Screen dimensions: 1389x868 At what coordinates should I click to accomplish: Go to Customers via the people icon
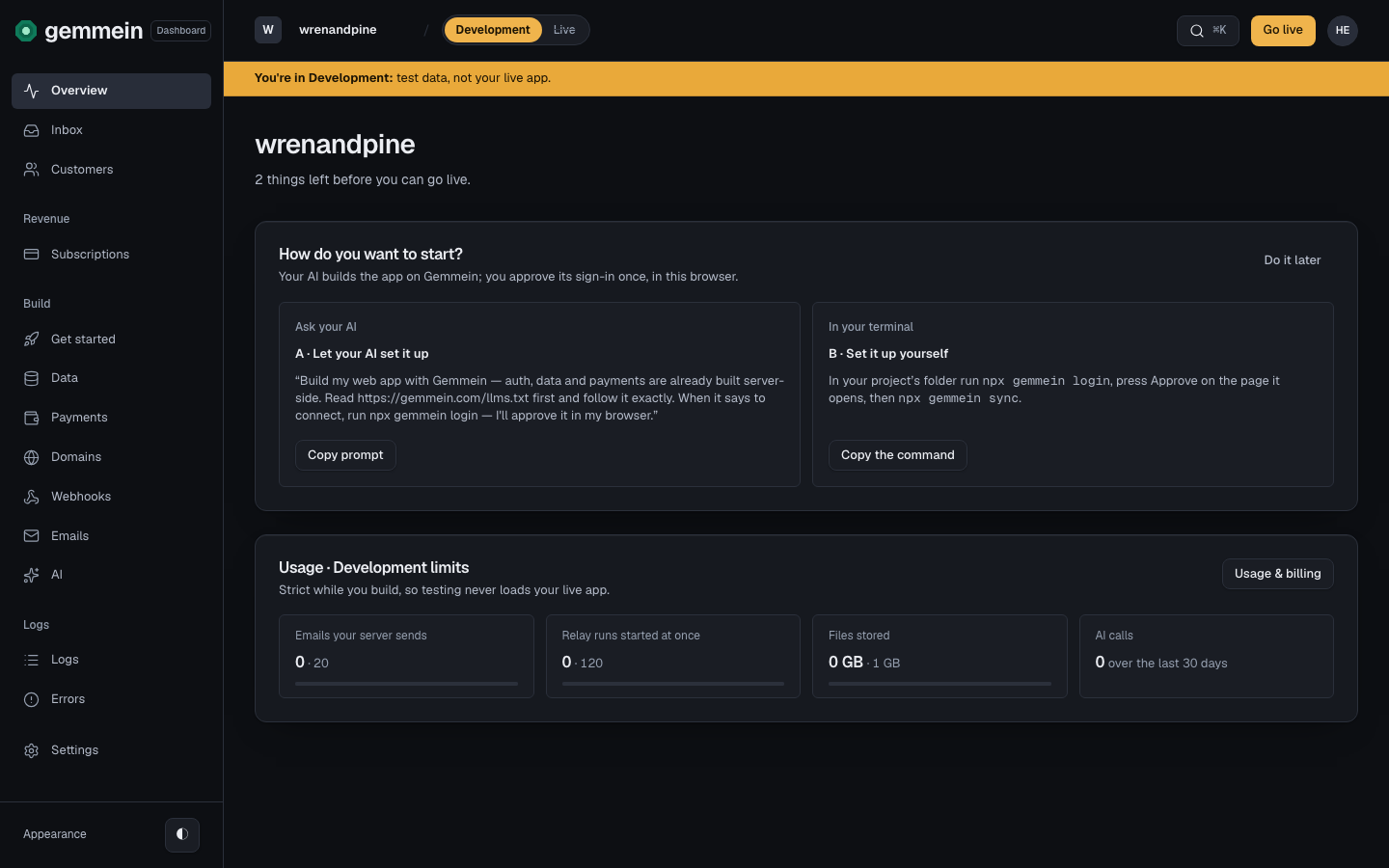coord(32,170)
